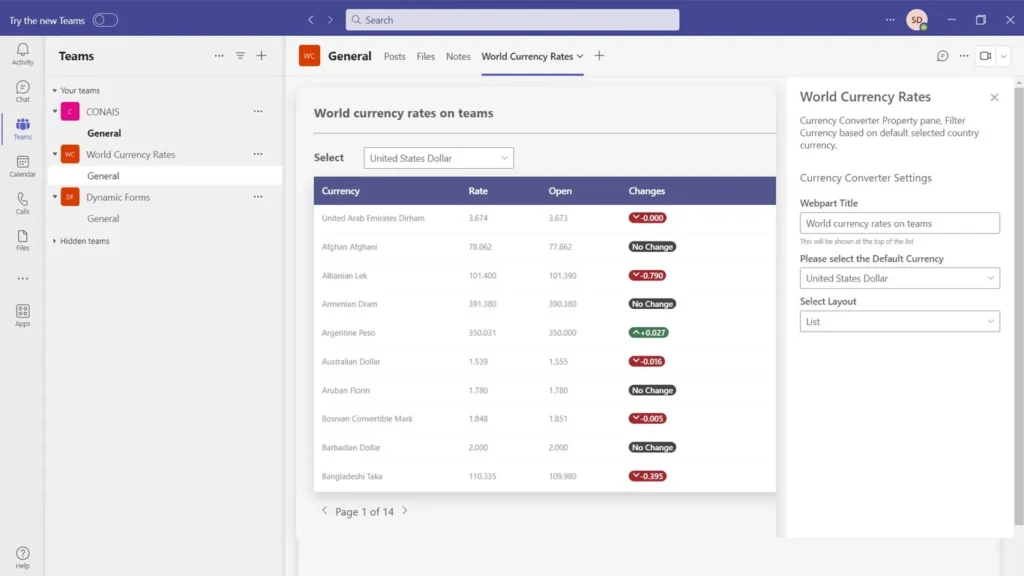Open the United States Dollar currency selector
This screenshot has height=576, width=1024.
coord(438,157)
